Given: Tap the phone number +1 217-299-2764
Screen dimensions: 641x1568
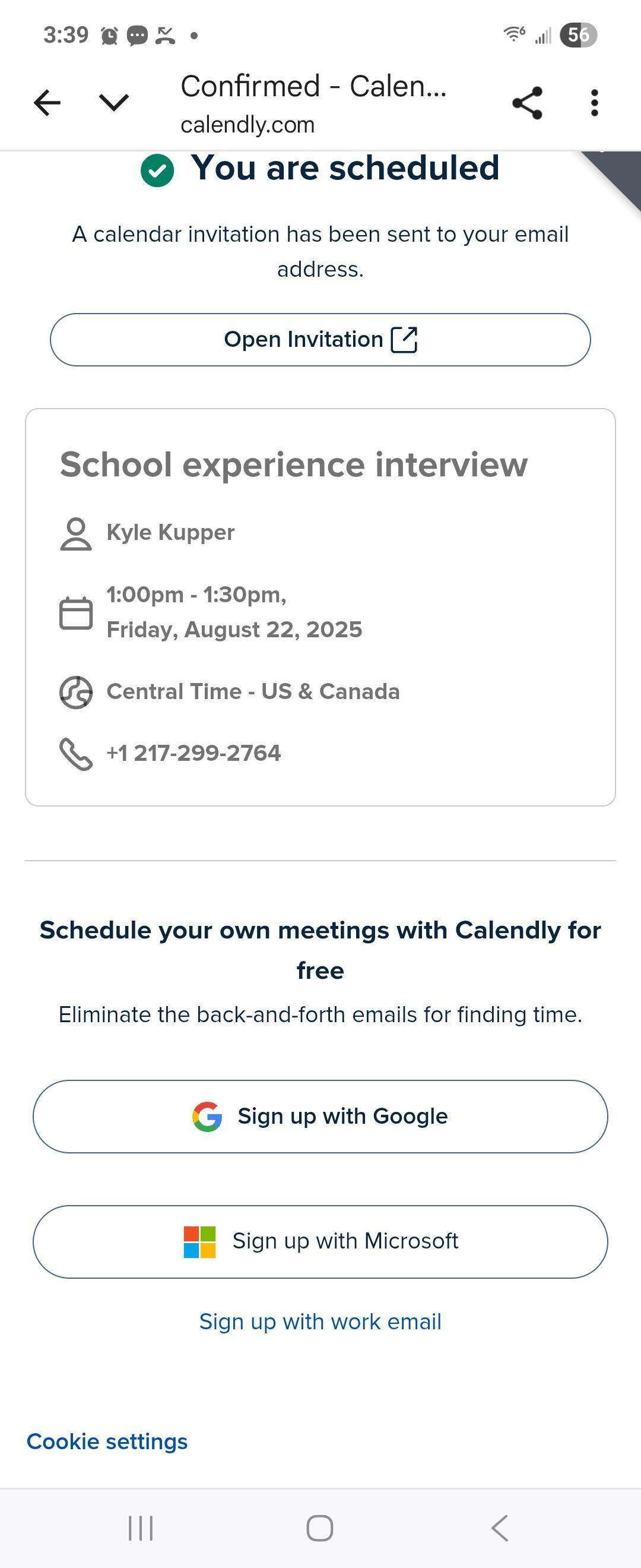Looking at the screenshot, I should pyautogui.click(x=193, y=753).
